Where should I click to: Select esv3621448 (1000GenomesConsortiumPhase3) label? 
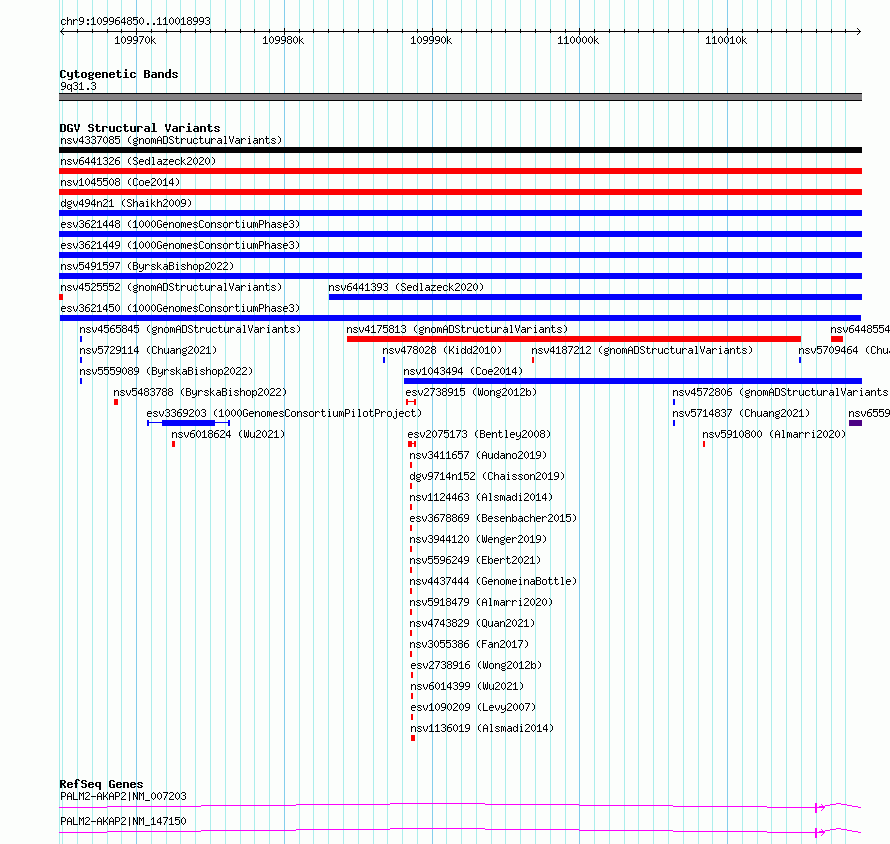[x=180, y=224]
